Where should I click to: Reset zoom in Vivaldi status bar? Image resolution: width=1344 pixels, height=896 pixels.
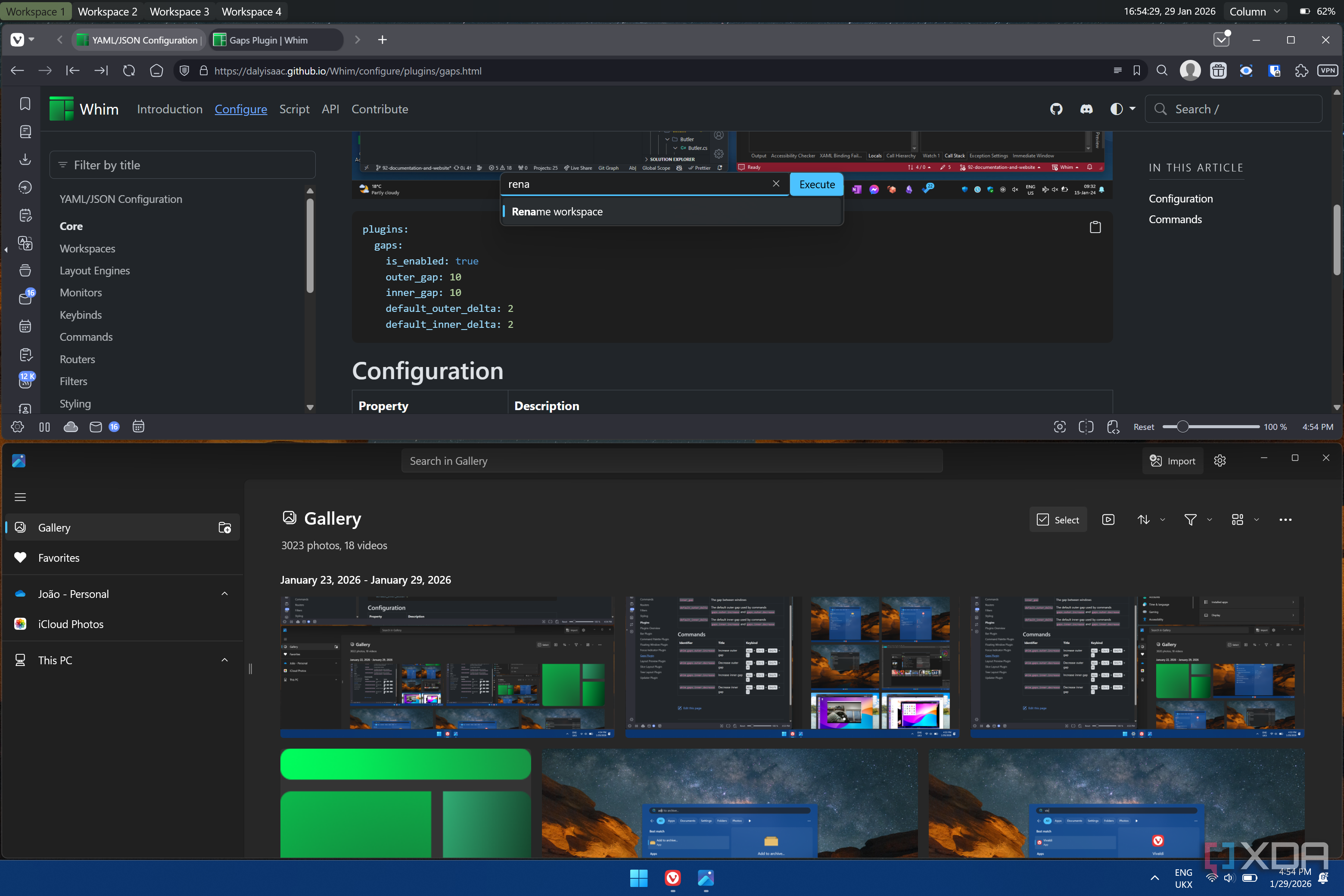[x=1143, y=427]
